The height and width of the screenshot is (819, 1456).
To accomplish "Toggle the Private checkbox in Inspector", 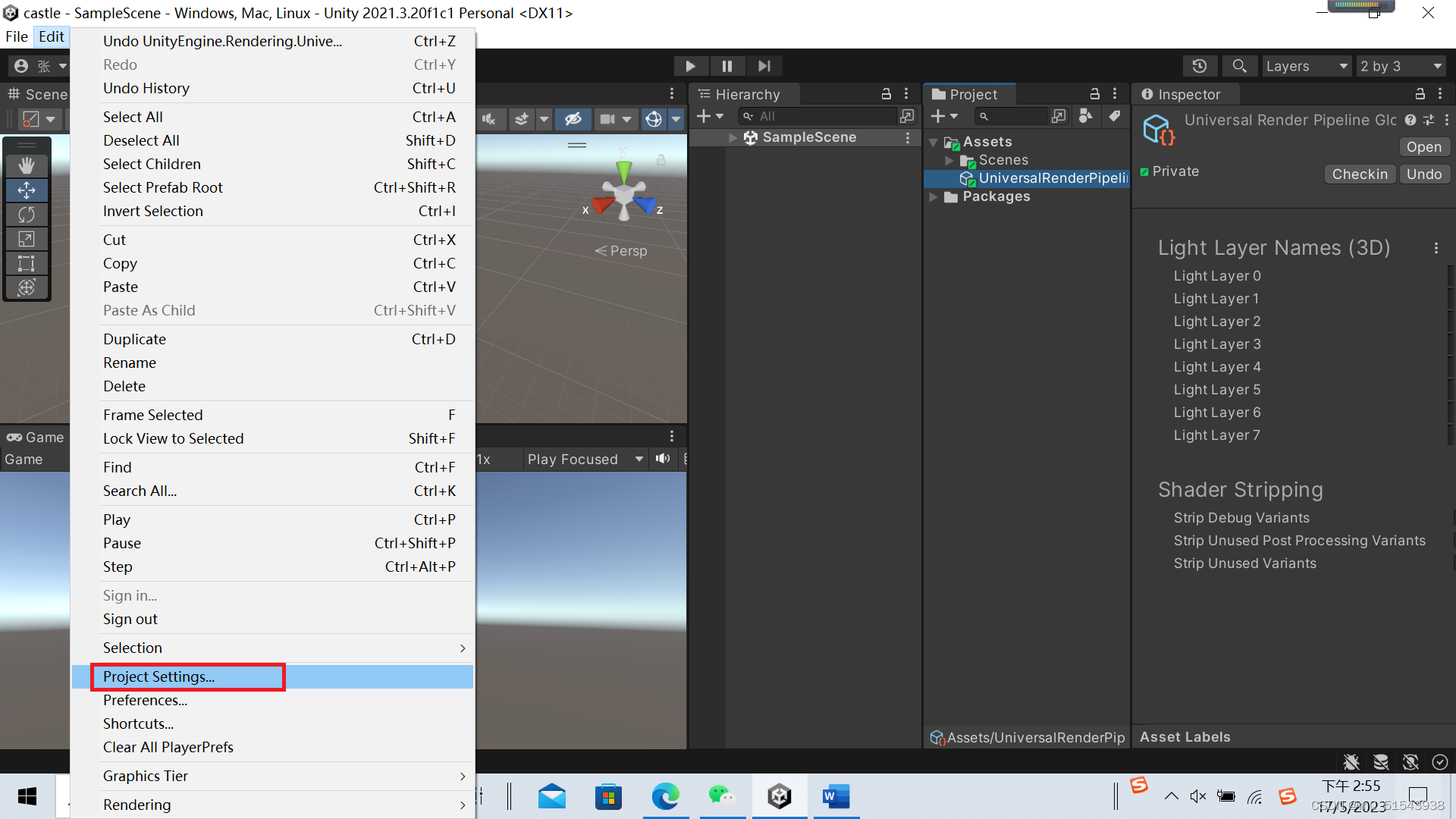I will pos(1145,171).
